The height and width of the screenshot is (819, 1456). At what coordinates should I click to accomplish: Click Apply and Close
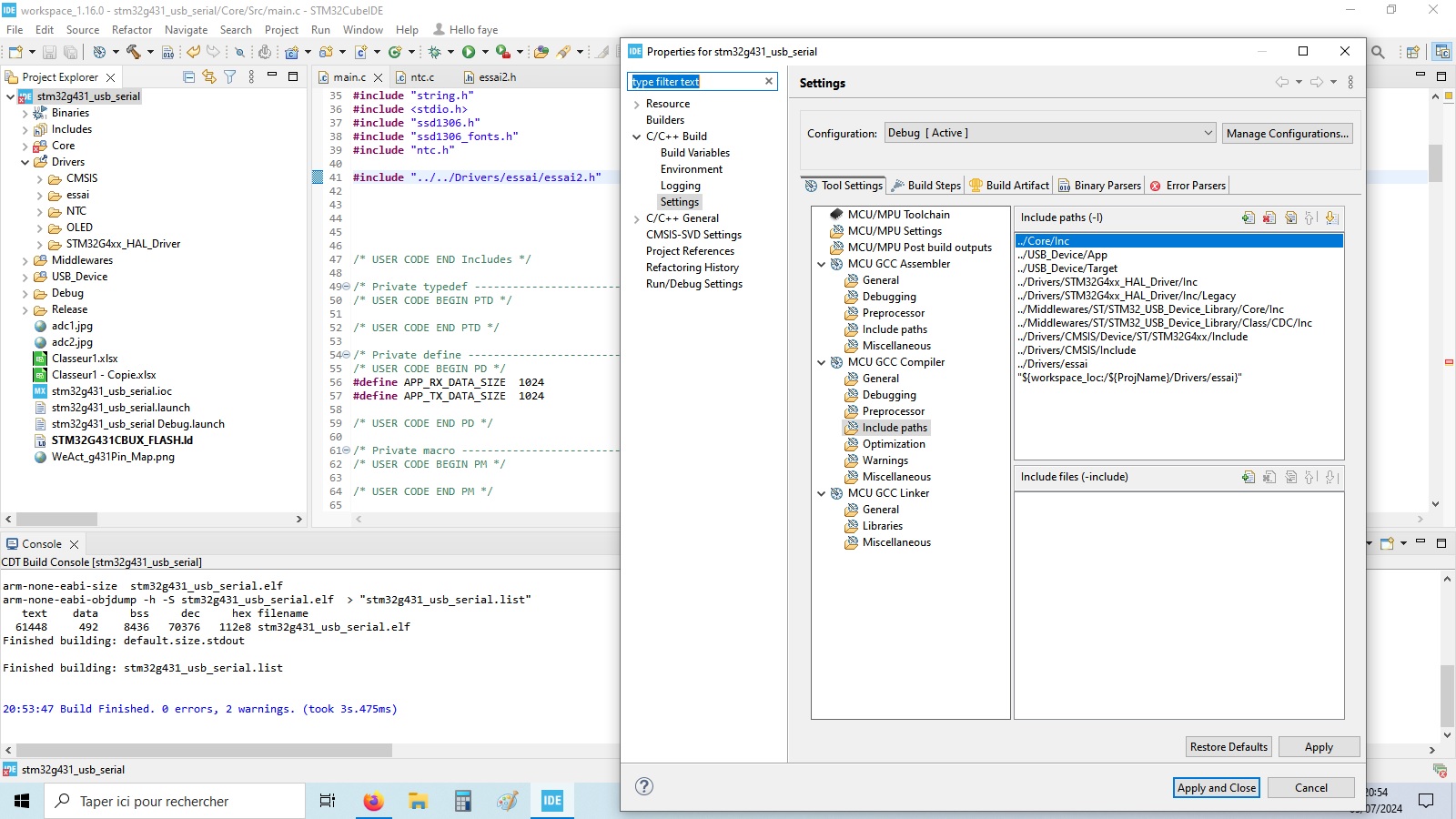click(x=1216, y=787)
